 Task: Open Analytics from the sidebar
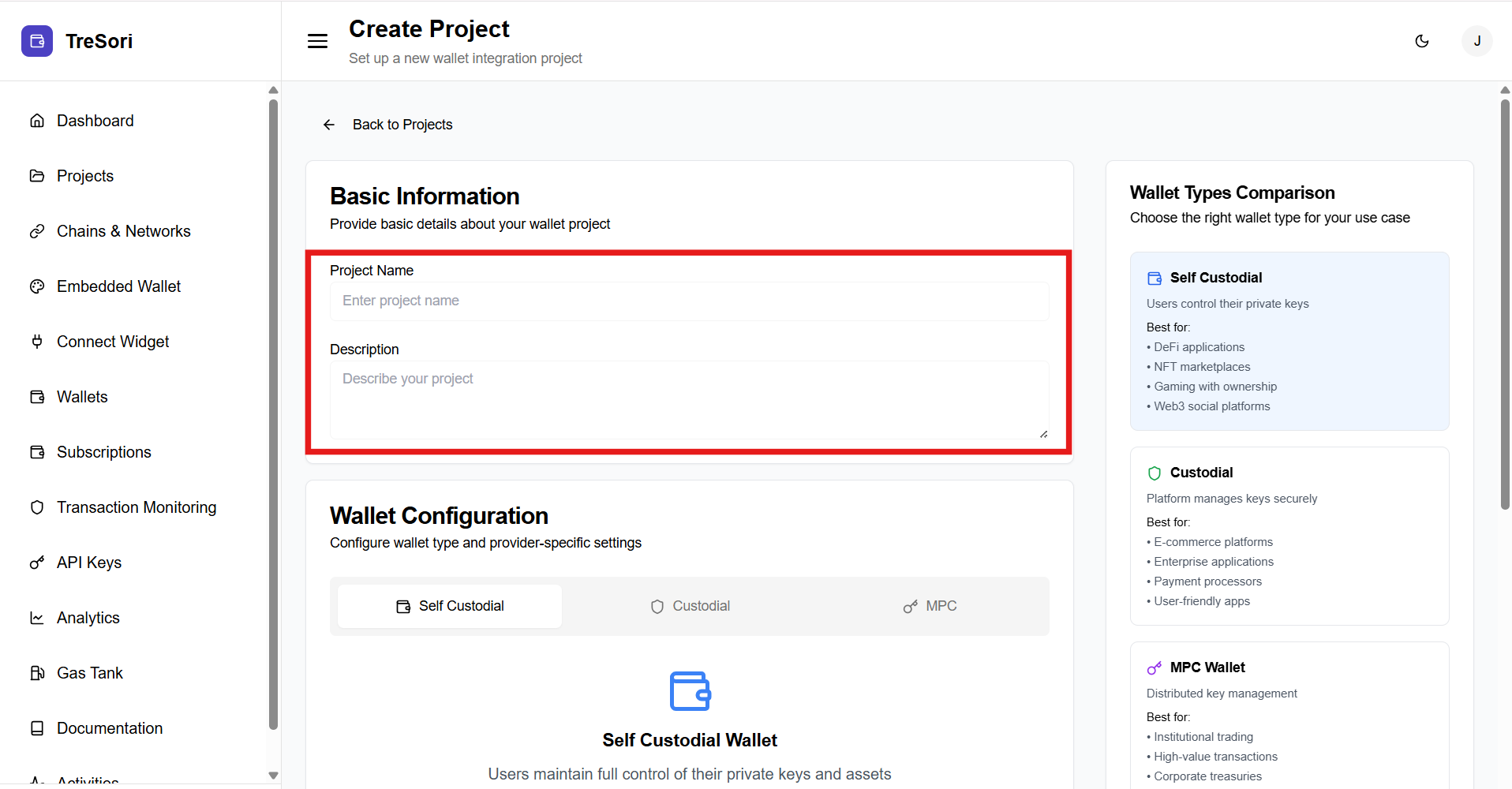point(88,618)
